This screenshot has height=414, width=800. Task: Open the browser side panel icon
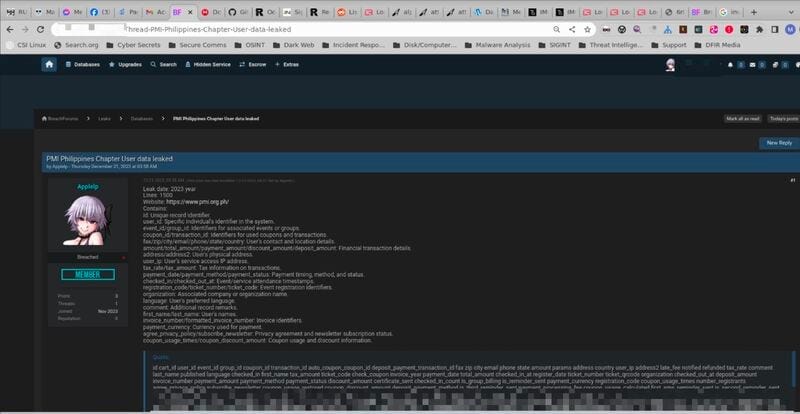(x=774, y=30)
